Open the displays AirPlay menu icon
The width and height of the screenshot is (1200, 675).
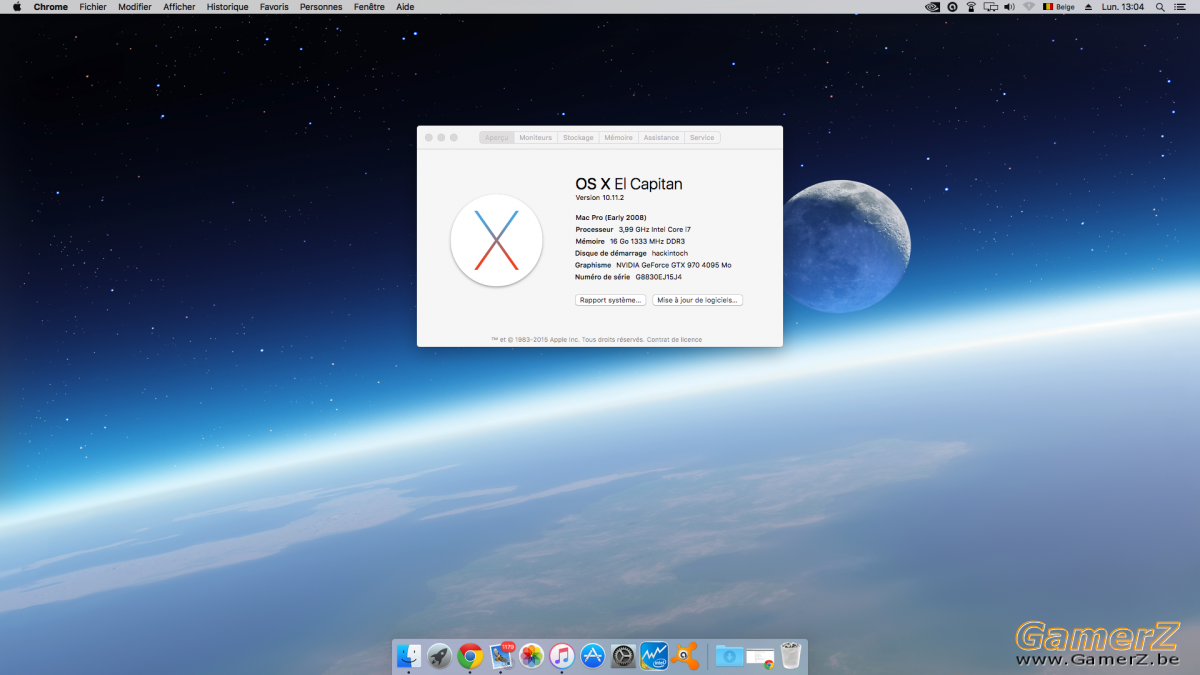click(991, 7)
